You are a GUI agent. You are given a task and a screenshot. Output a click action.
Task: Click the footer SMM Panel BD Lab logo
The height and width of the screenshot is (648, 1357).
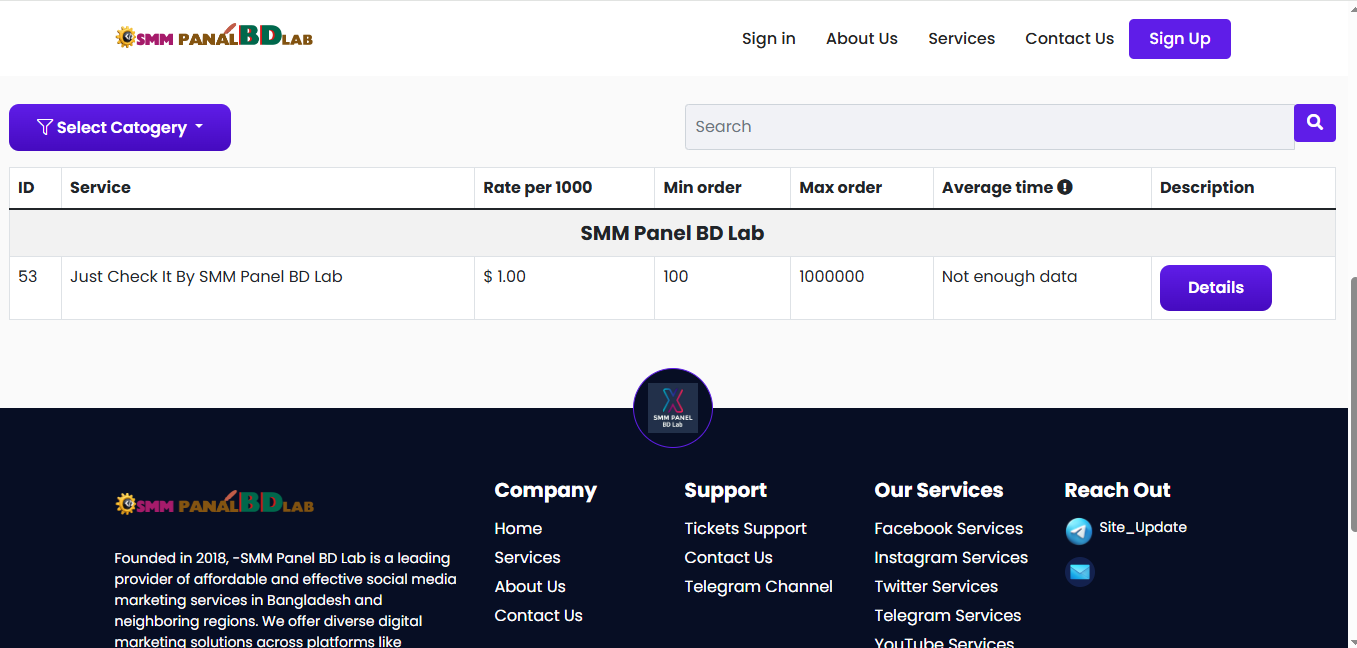click(x=214, y=503)
